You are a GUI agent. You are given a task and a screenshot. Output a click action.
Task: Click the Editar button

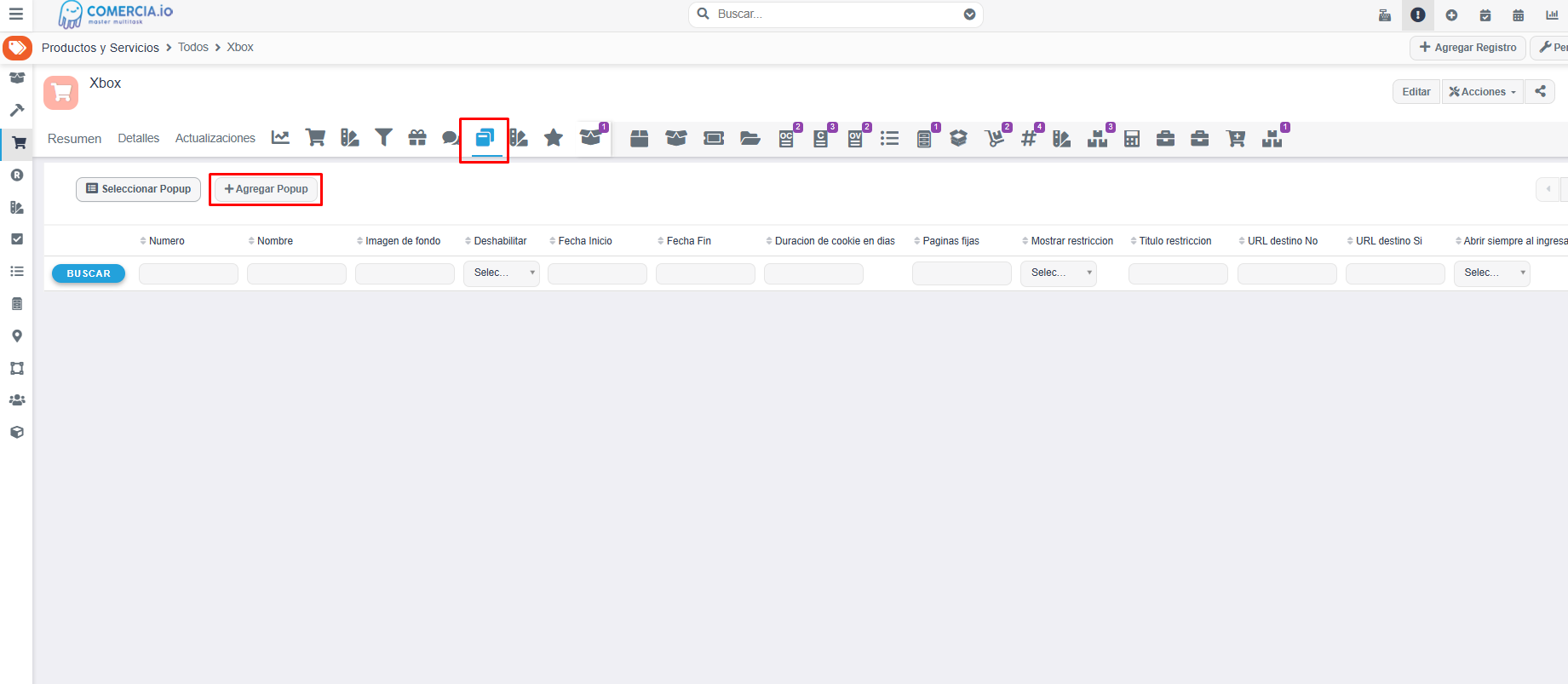pyautogui.click(x=1416, y=92)
